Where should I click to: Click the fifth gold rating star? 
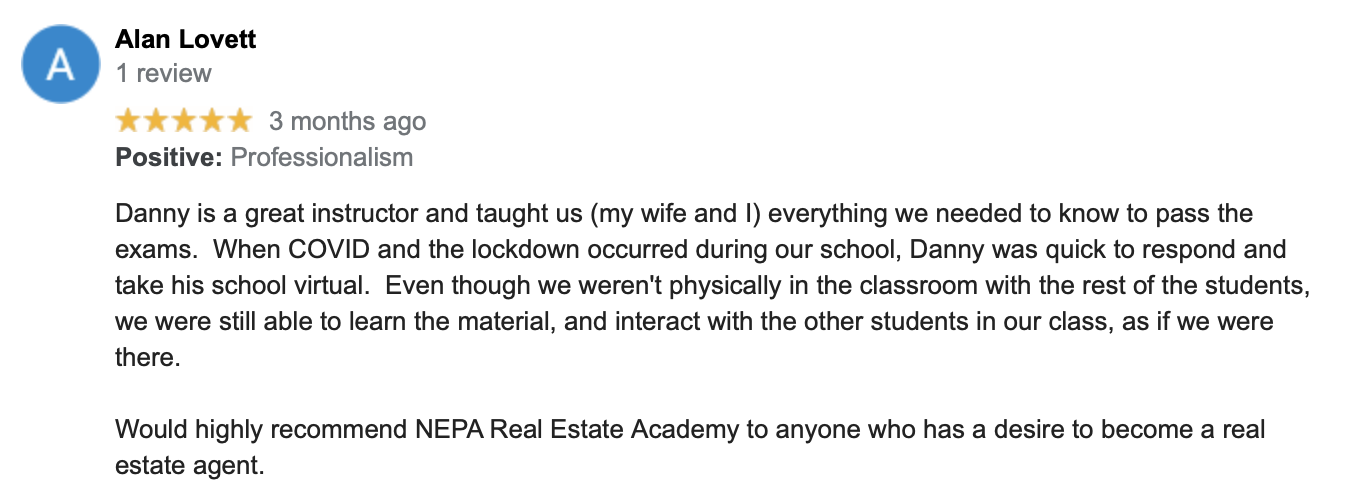[239, 122]
